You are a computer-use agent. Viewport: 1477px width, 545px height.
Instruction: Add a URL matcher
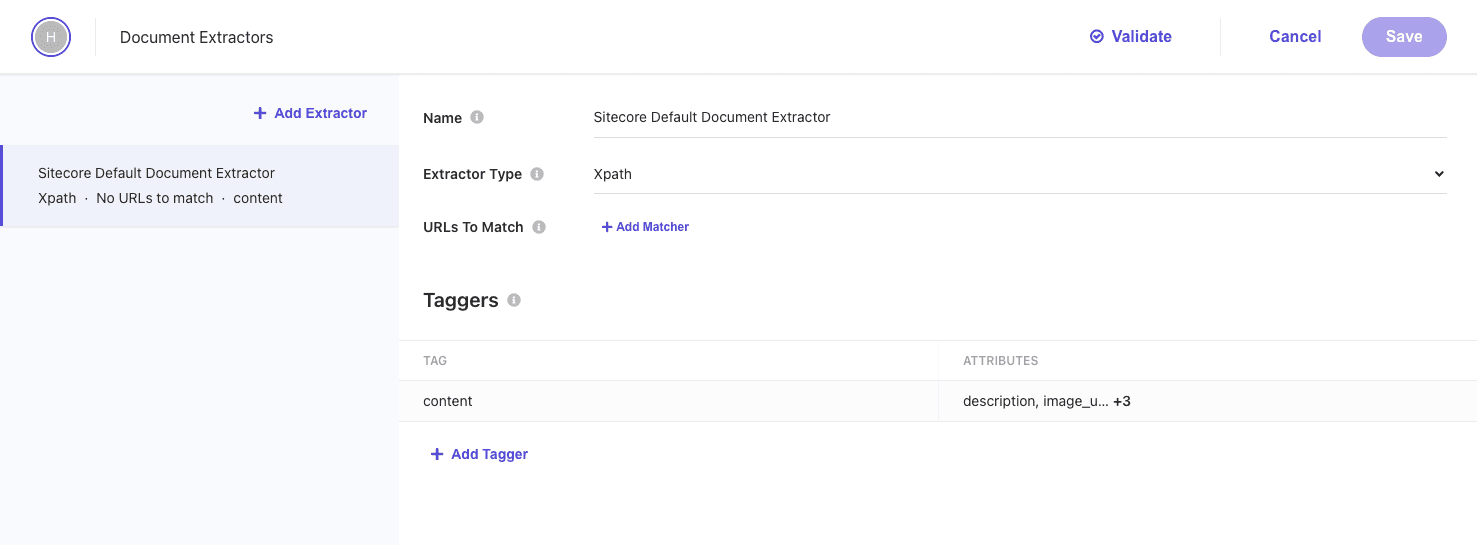[x=645, y=227]
